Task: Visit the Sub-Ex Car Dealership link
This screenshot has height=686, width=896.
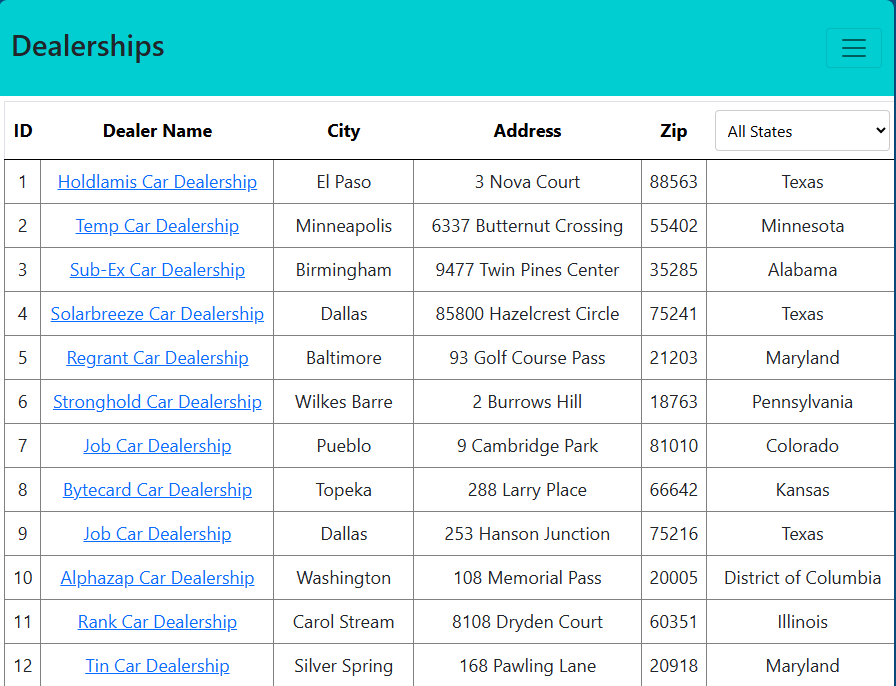Action: pyautogui.click(x=157, y=270)
